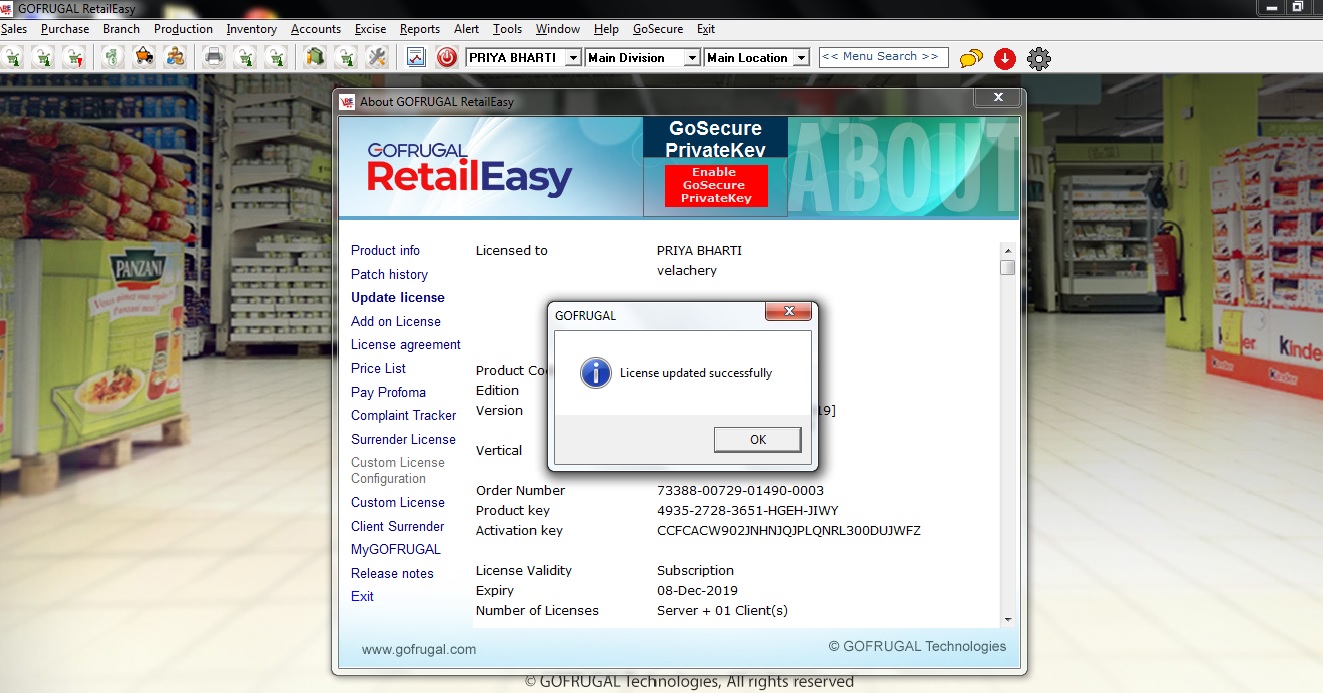Open the Branch menu
This screenshot has height=693, width=1323.
(122, 29)
